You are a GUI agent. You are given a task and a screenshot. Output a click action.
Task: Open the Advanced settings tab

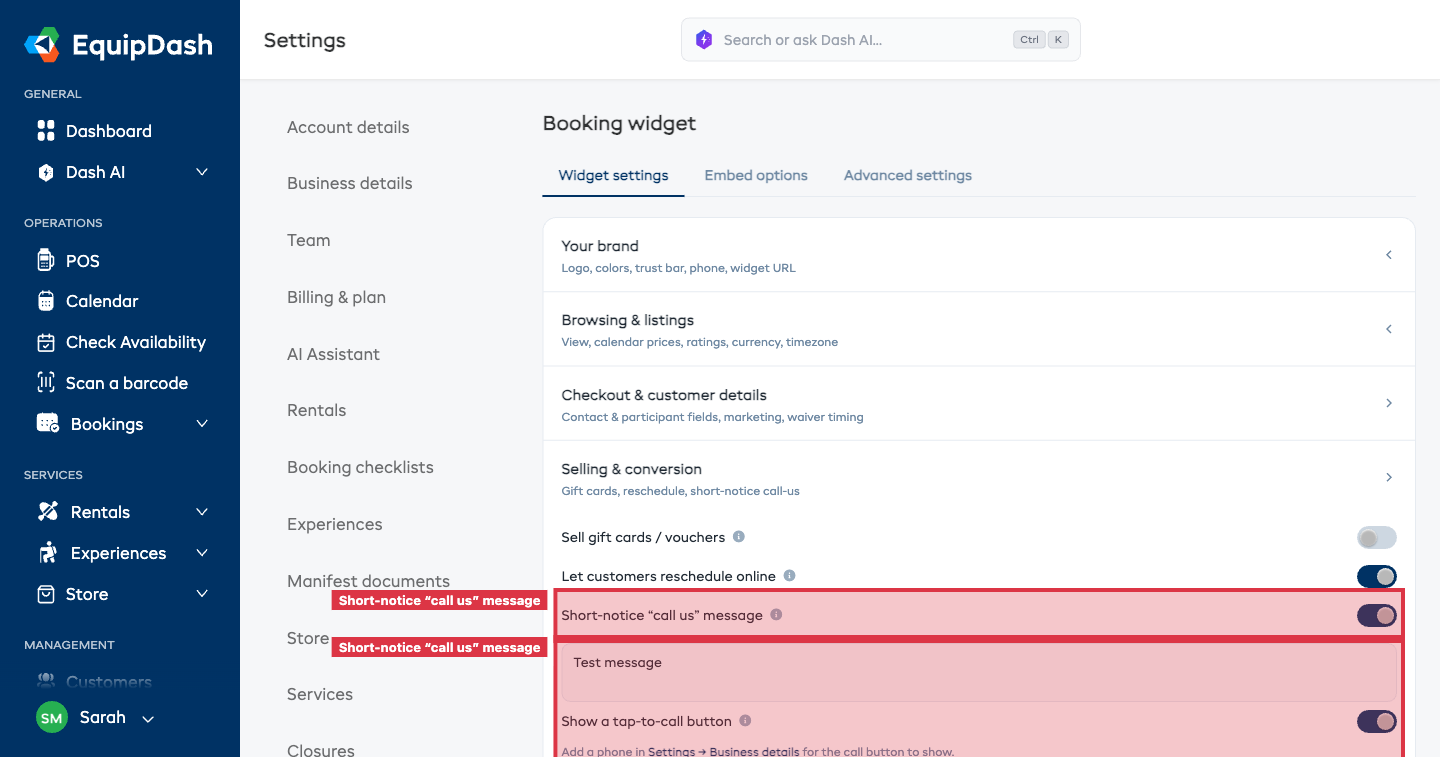tap(907, 175)
